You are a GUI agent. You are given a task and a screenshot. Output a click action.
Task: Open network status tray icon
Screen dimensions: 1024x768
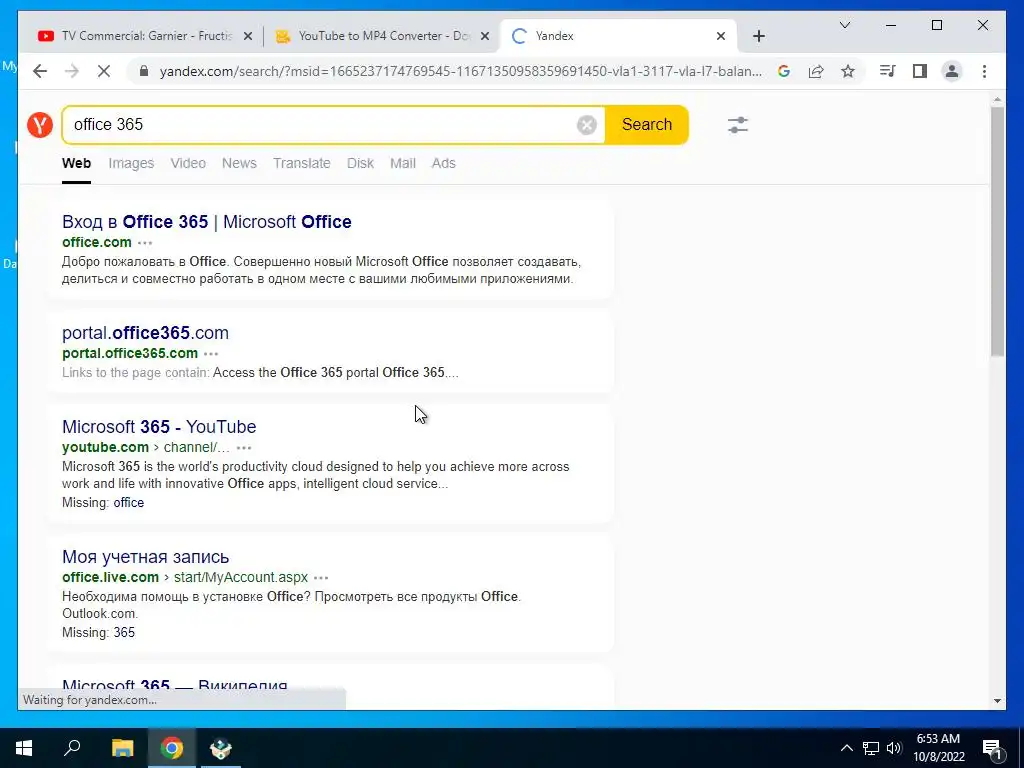871,748
